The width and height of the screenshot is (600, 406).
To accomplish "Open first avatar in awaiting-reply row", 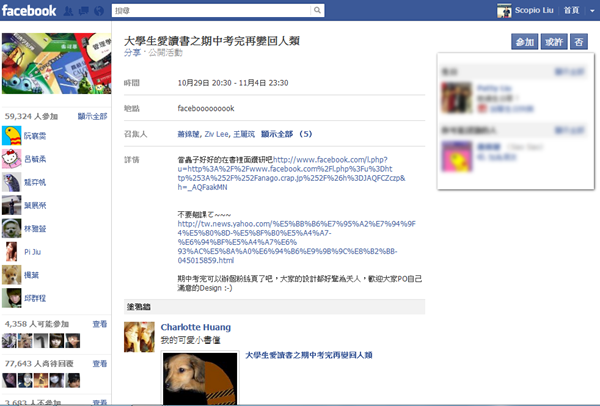I will point(9,380).
